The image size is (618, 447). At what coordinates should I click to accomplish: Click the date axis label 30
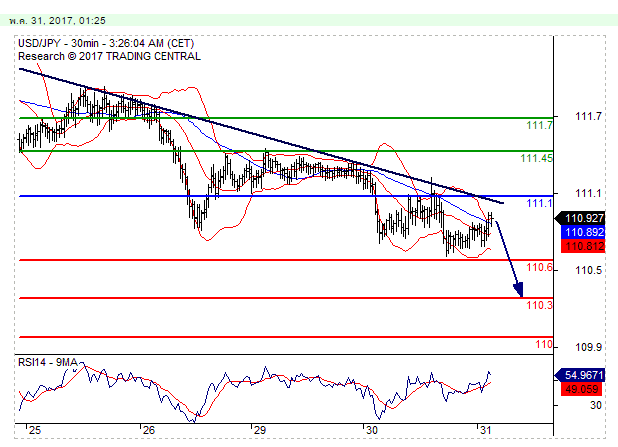[x=371, y=430]
